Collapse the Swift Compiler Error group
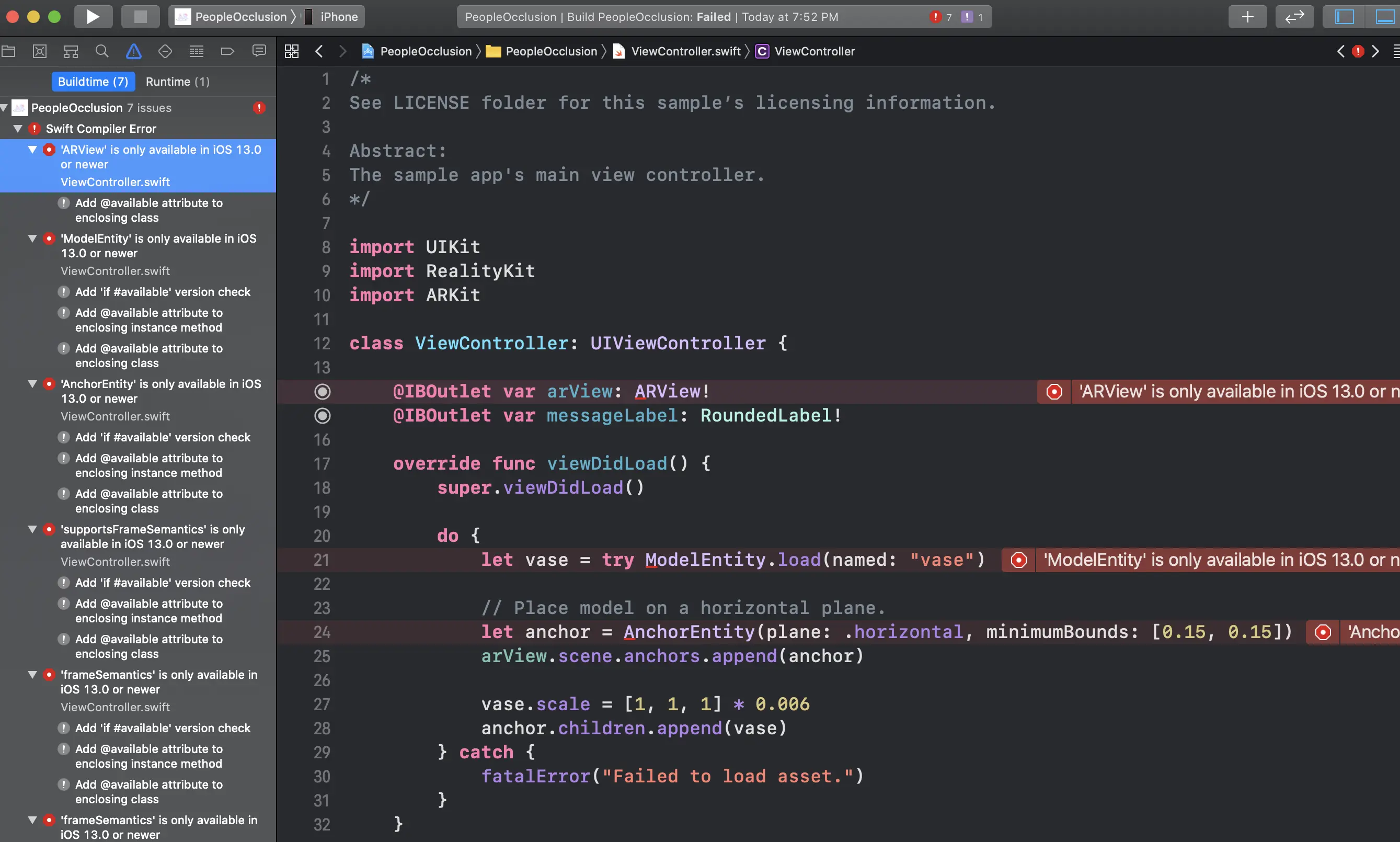 click(18, 129)
